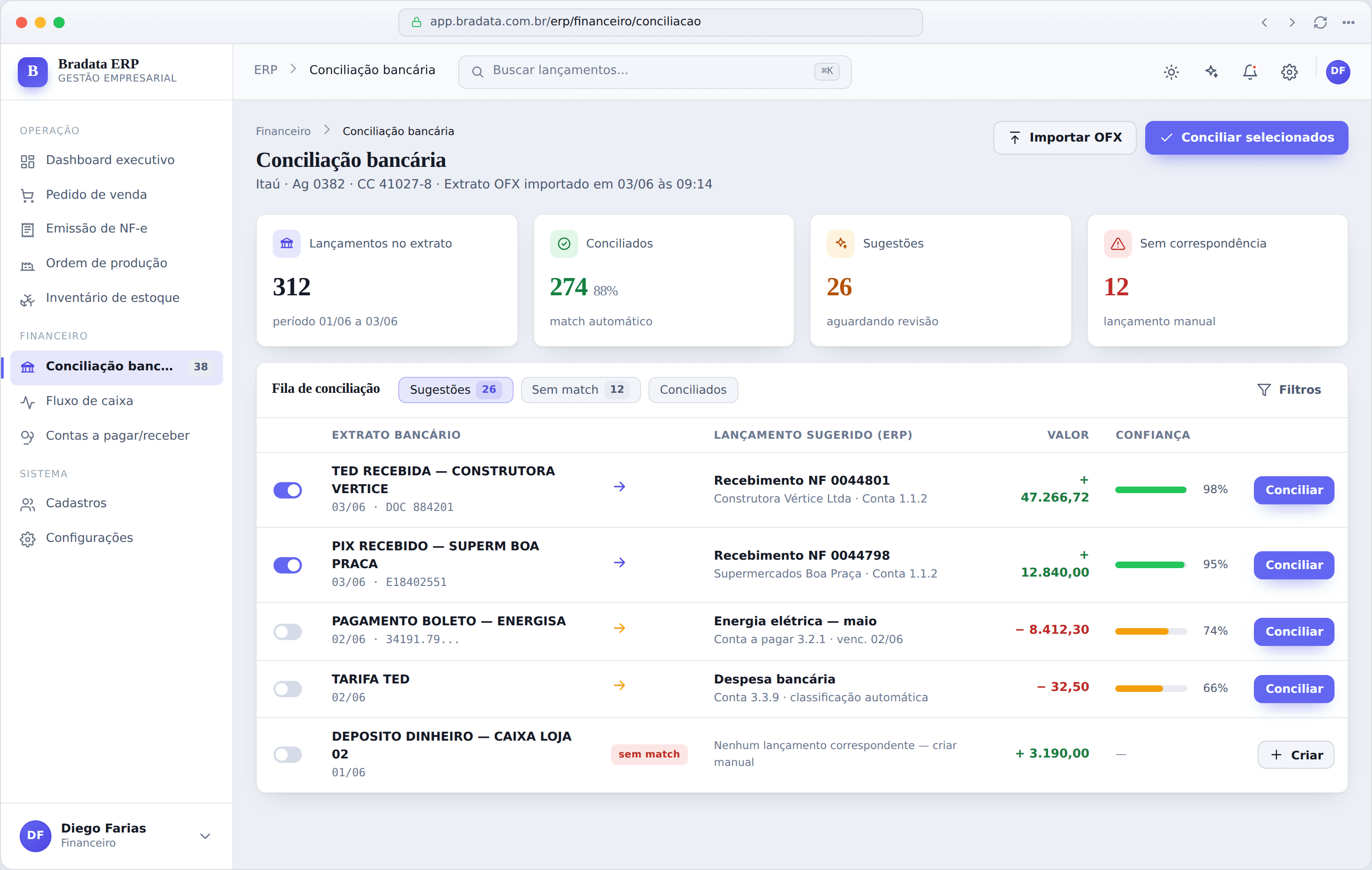
Task: Focus the Buscar lançamentos search field
Action: [654, 72]
